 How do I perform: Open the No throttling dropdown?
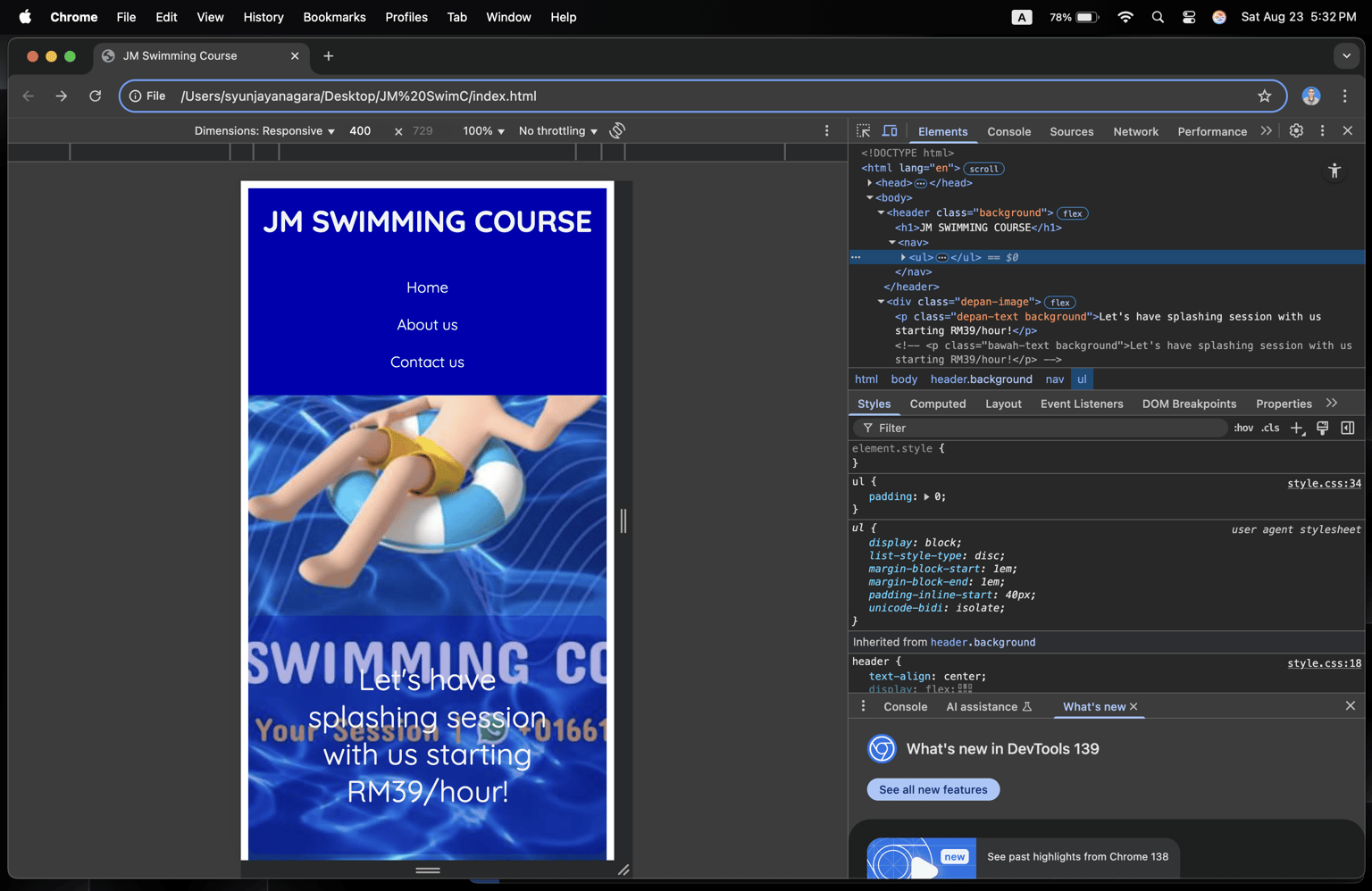(x=558, y=130)
